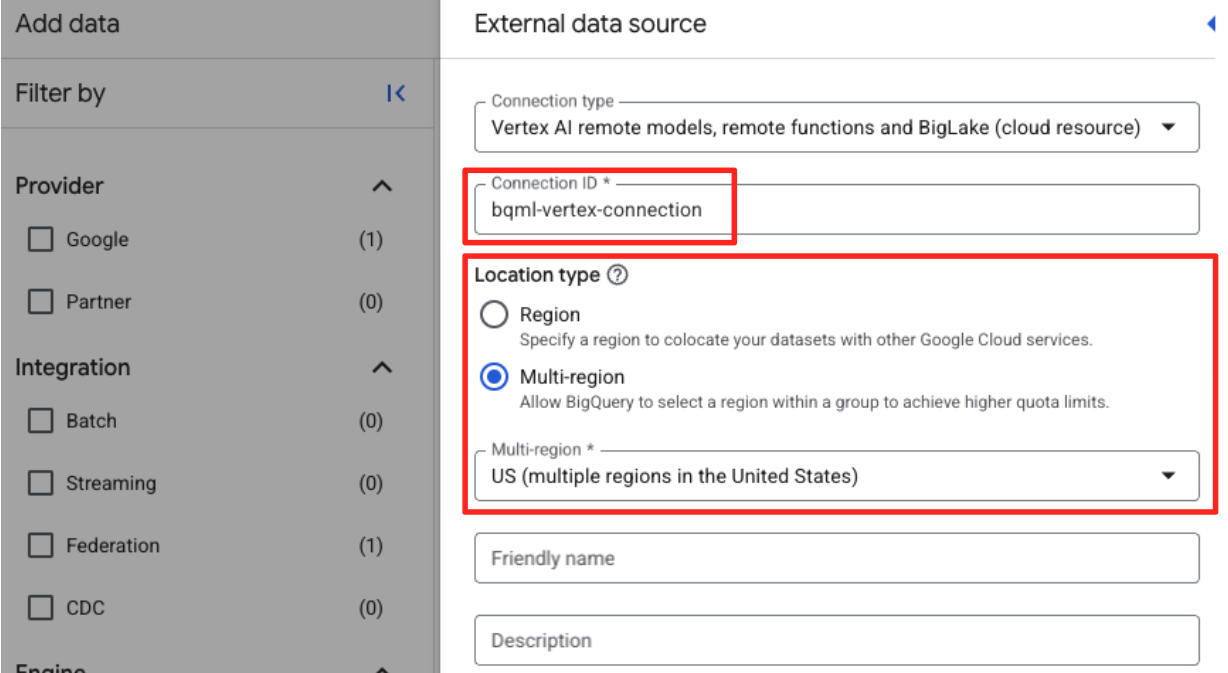
Task: Collapse the Integration filter section
Action: click(x=382, y=368)
